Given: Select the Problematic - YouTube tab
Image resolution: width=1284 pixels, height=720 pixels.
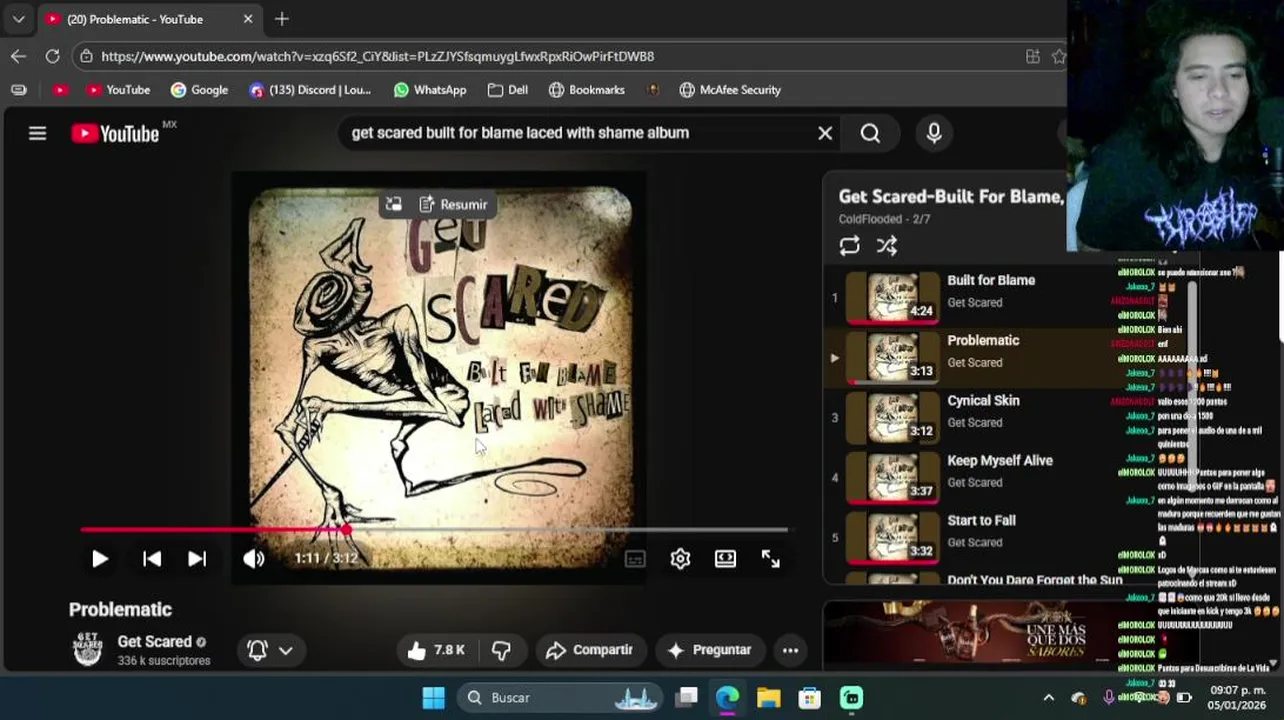Looking at the screenshot, I should (150, 19).
